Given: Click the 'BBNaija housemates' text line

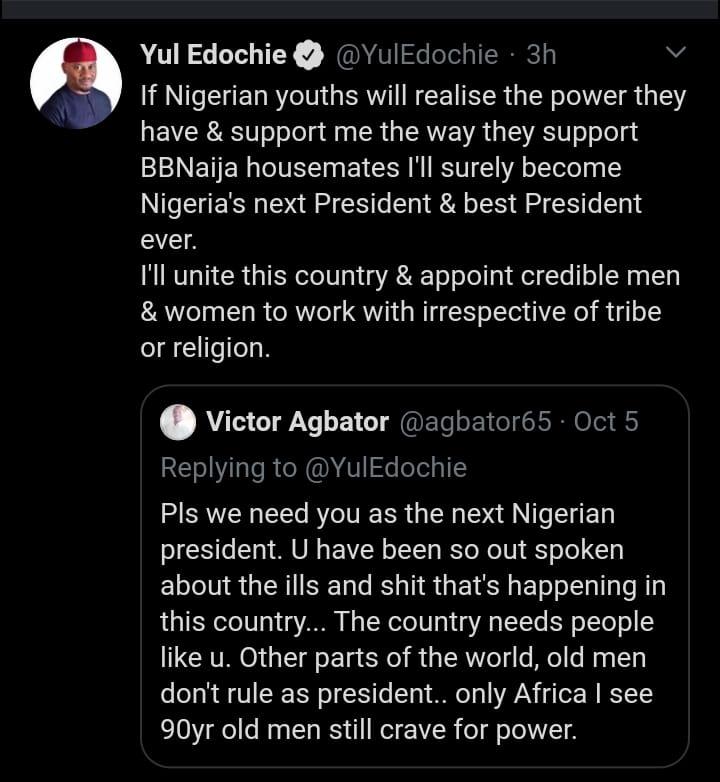Looking at the screenshot, I should pyautogui.click(x=380, y=167).
